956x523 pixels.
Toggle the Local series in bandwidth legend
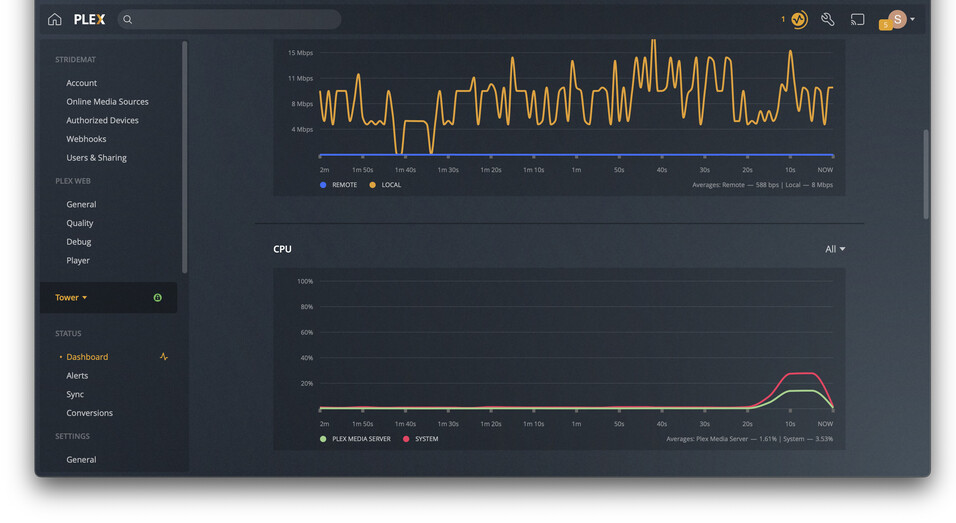[x=385, y=185]
